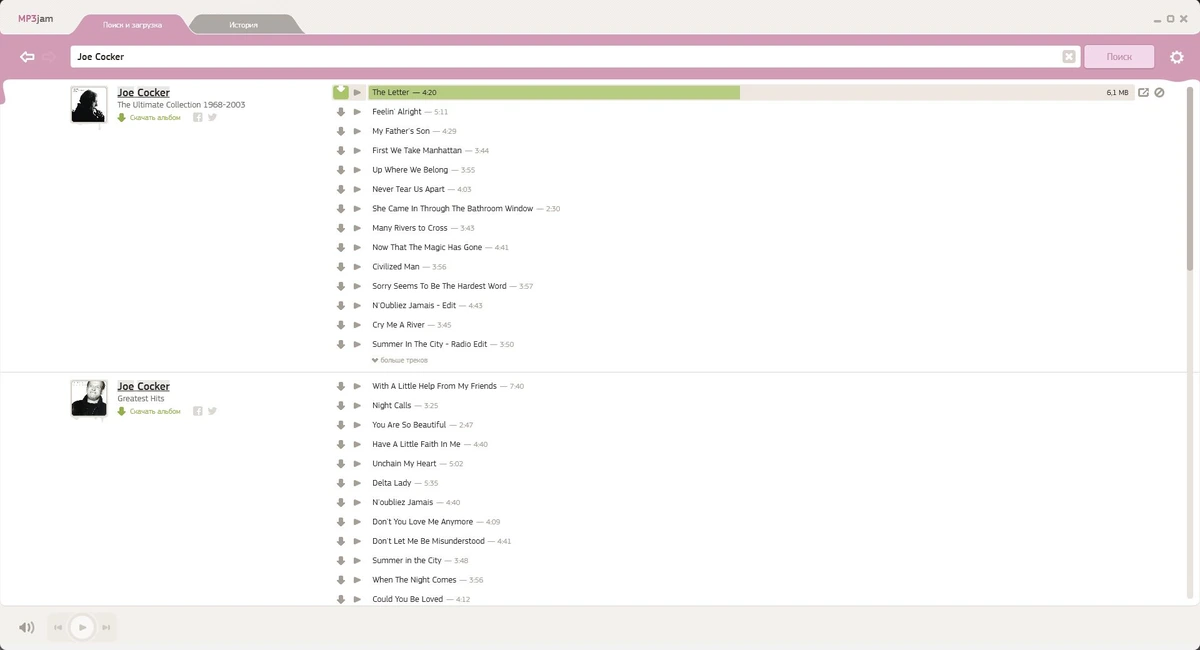Click the MP3jam logo
The width and height of the screenshot is (1200, 650).
35,19
